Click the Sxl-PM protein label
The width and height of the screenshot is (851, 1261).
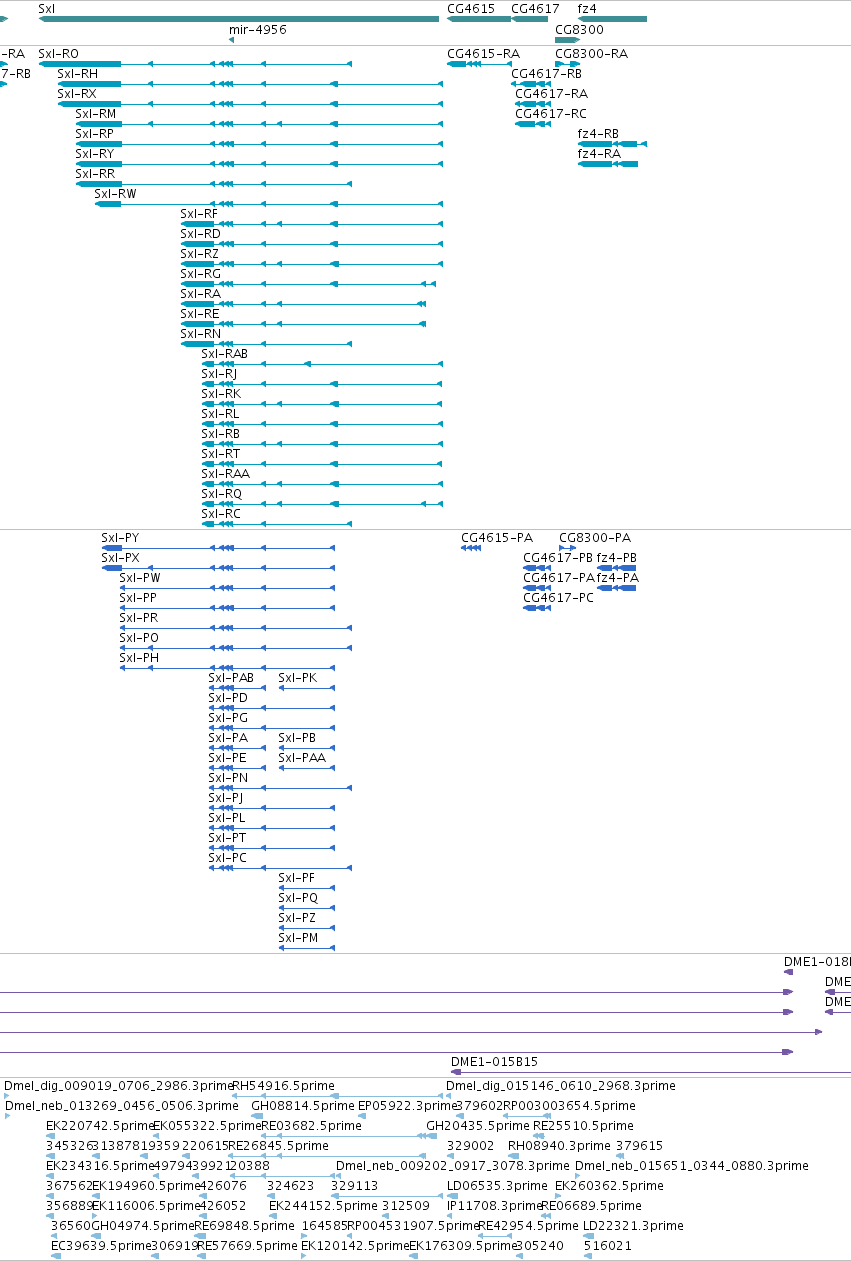pyautogui.click(x=298, y=938)
